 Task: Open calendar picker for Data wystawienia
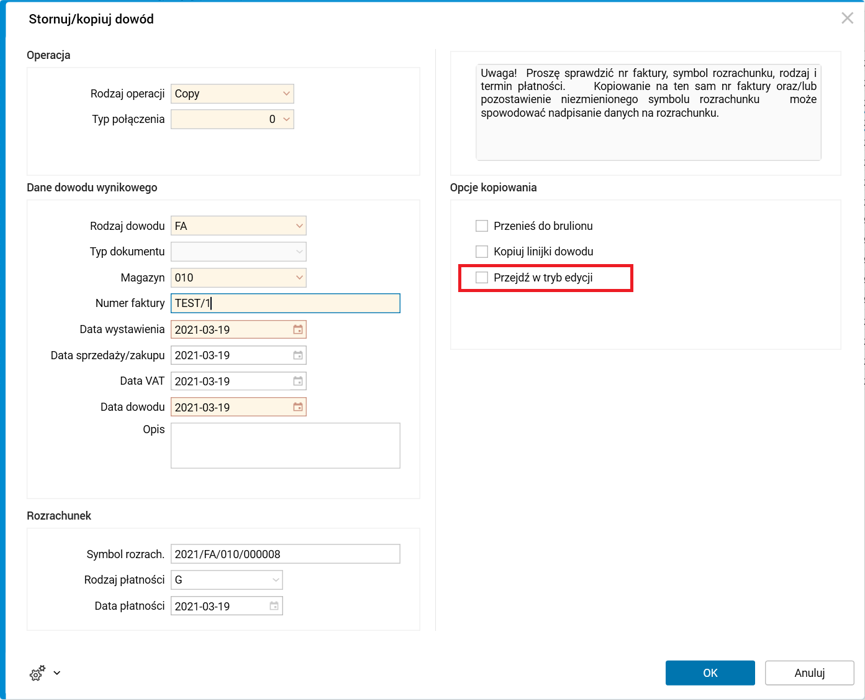click(298, 329)
